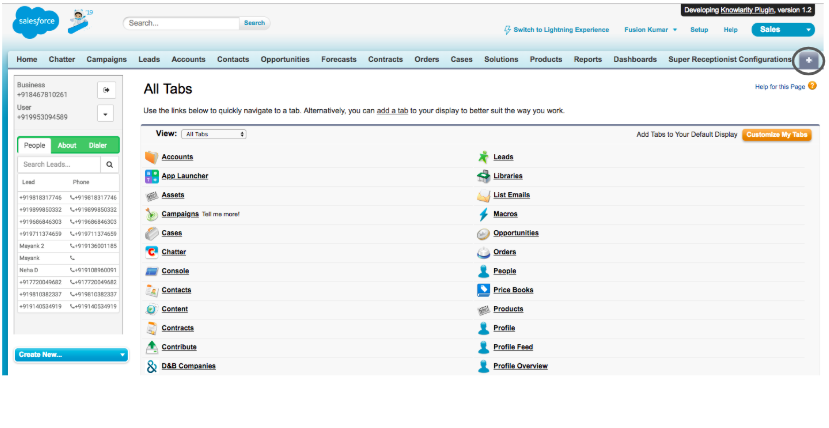Click the Macros lightning bolt icon
829x428 pixels.
(x=483, y=214)
